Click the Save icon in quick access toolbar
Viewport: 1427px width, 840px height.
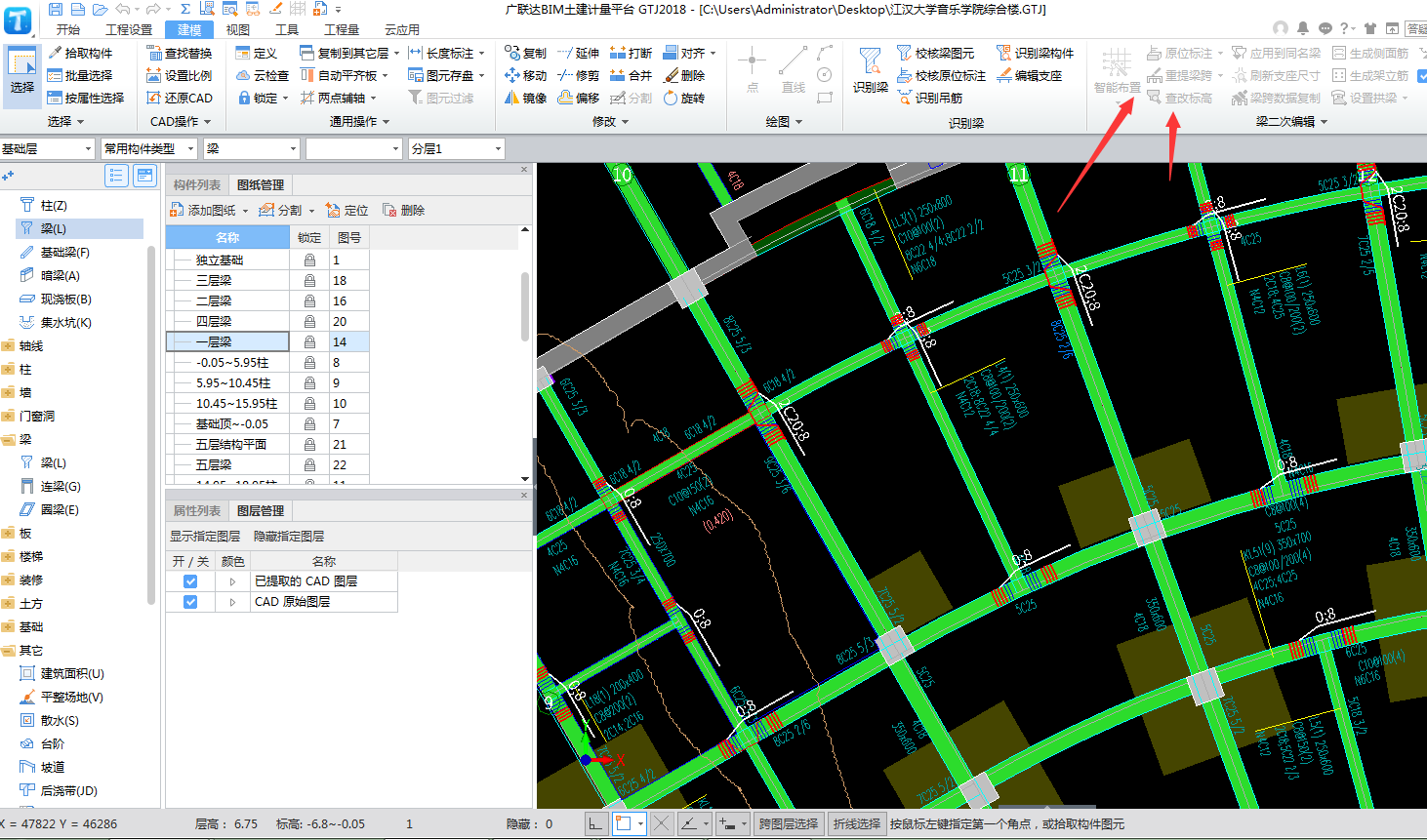click(x=55, y=9)
